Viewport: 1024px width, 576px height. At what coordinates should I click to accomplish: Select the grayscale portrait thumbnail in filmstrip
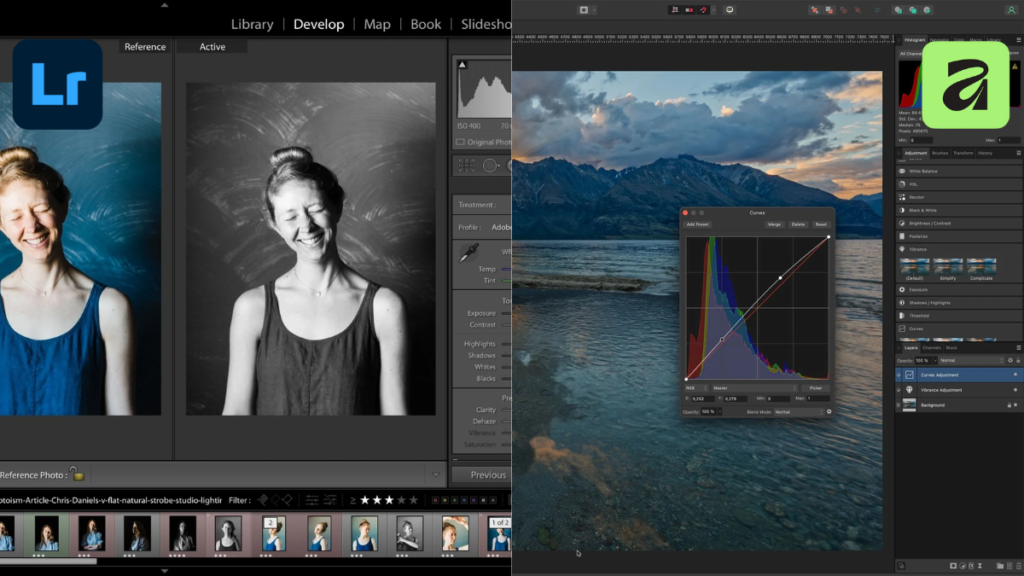click(228, 534)
